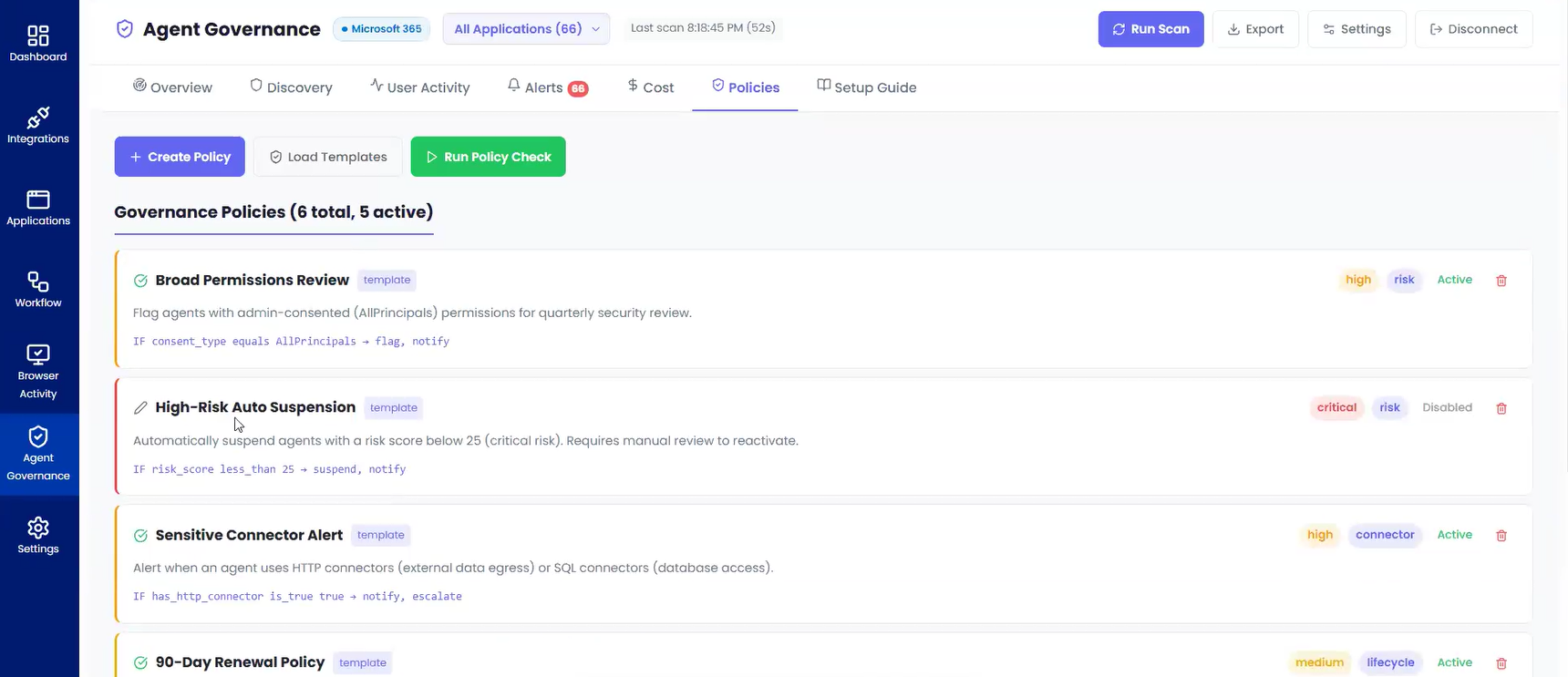Click the risk tag on High-Risk Auto Suspension
Image resolution: width=1568 pixels, height=677 pixels.
(x=1389, y=407)
